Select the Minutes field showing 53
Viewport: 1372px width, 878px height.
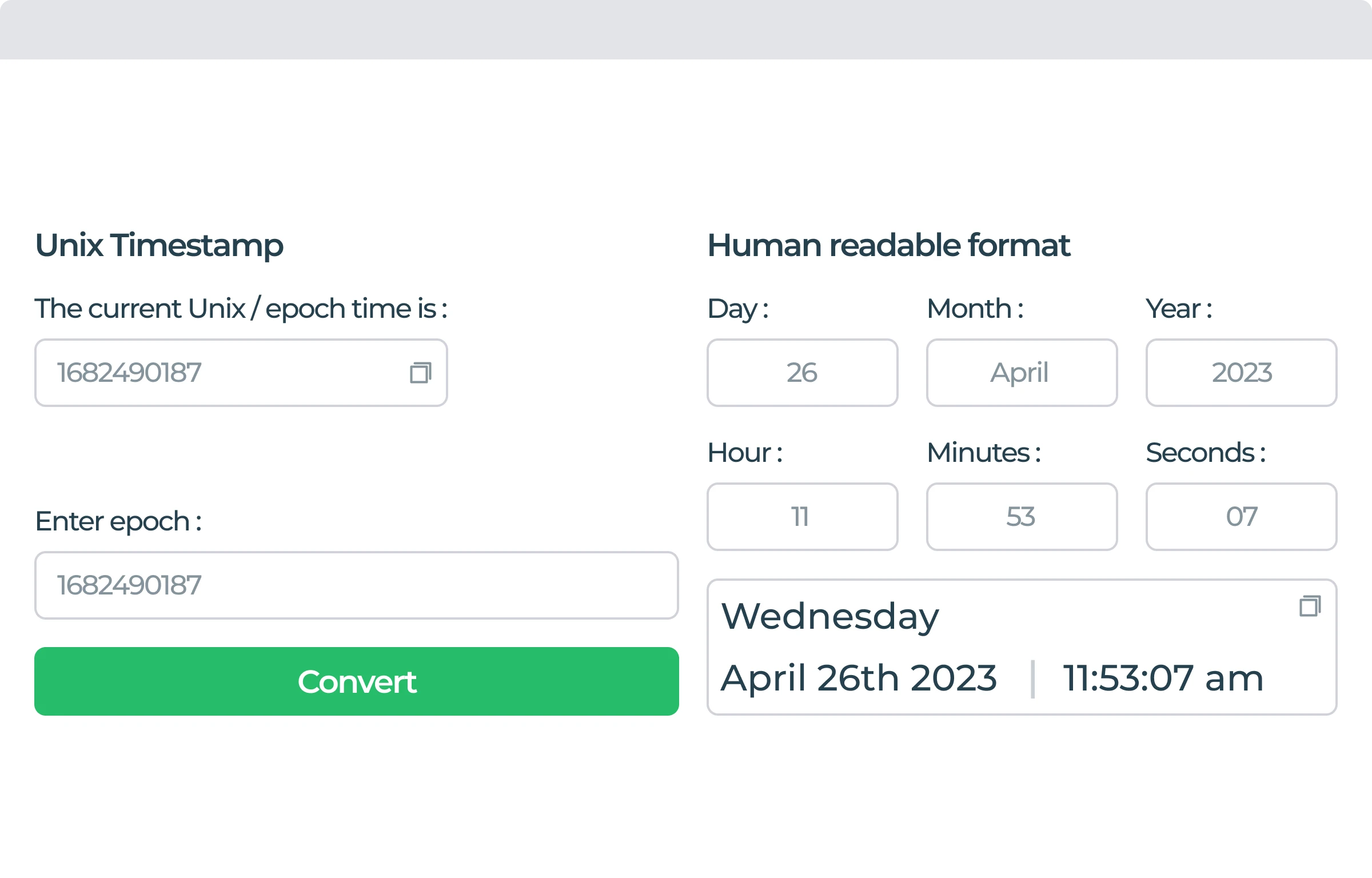1021,516
